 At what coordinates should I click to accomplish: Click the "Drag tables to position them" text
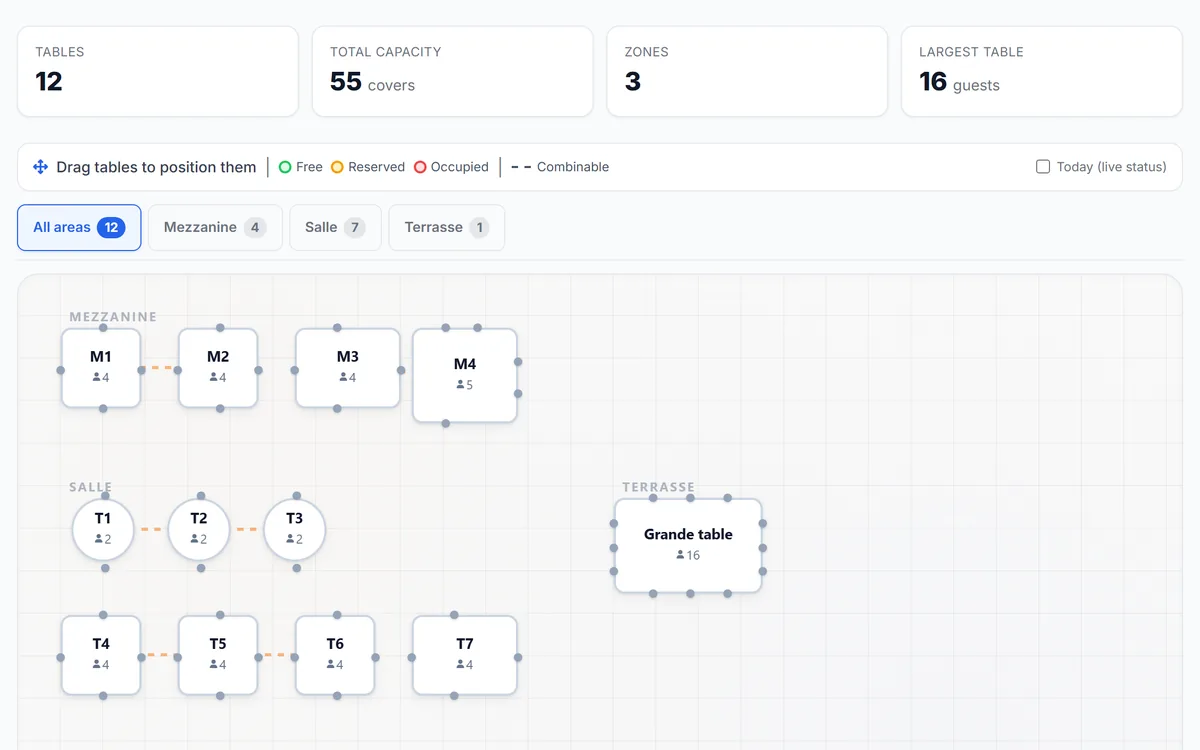(x=156, y=167)
